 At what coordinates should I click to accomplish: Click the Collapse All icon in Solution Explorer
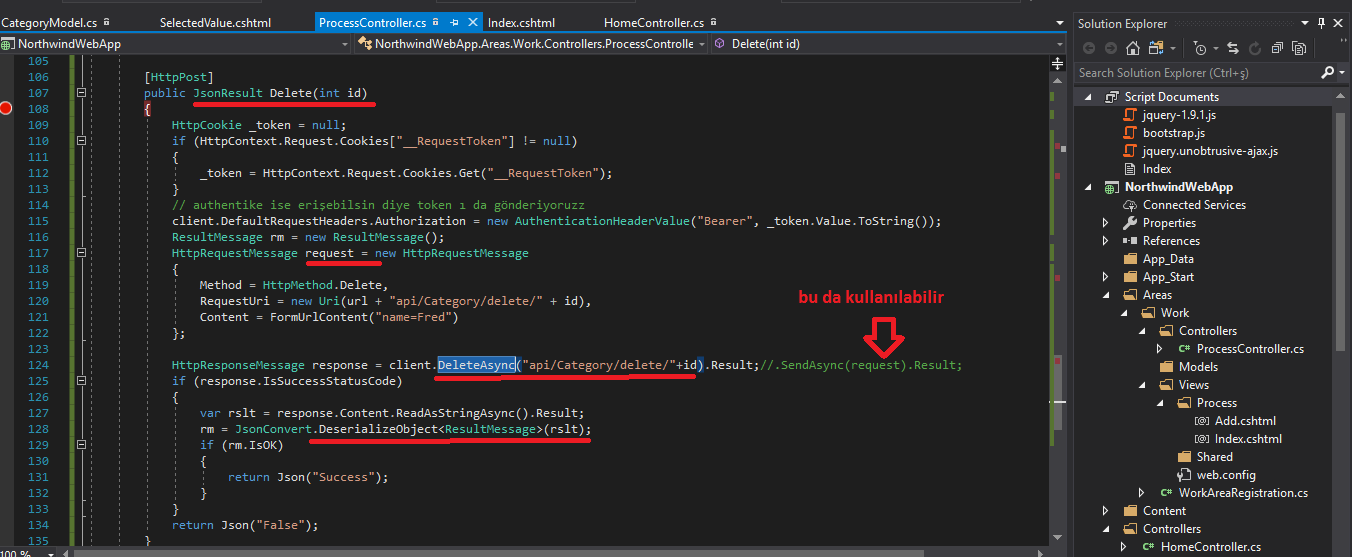pos(1277,48)
